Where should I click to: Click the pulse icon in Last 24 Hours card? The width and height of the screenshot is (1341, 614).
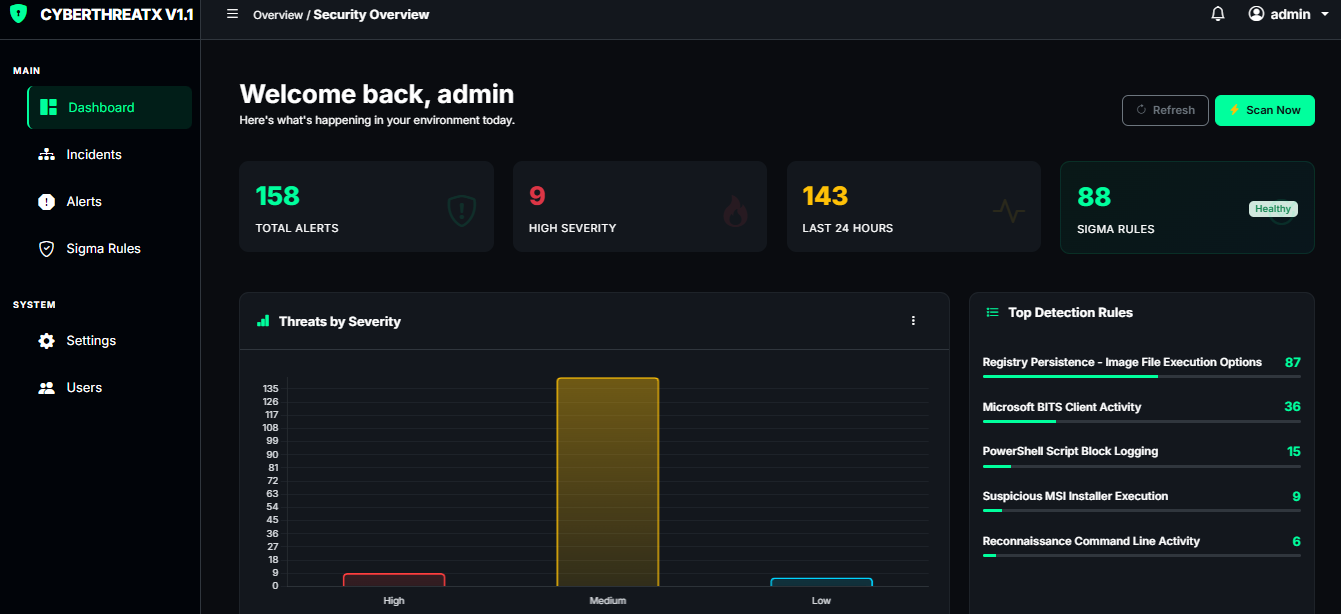[x=1009, y=211]
